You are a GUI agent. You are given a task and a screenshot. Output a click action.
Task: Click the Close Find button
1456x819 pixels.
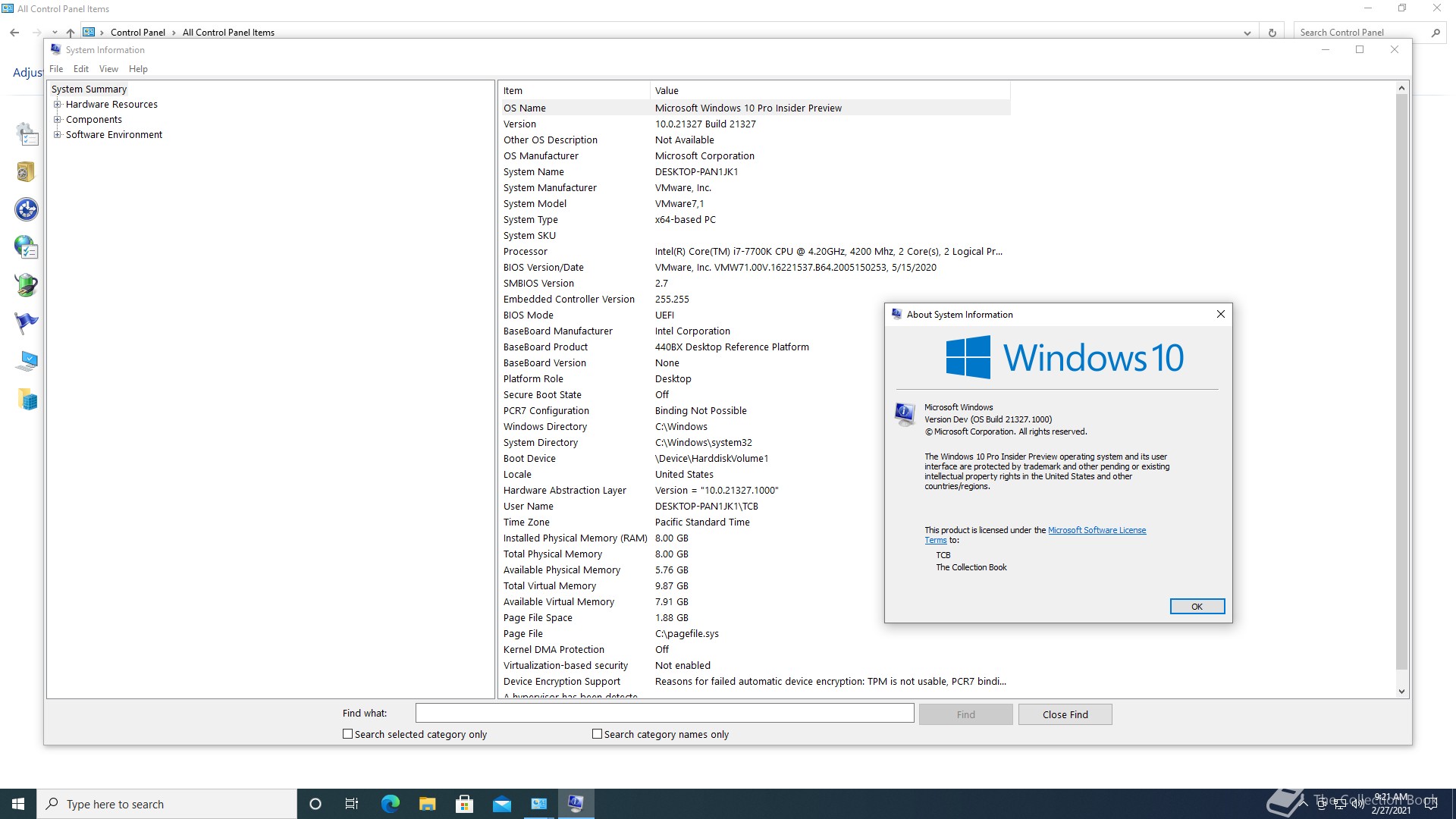[x=1065, y=714]
